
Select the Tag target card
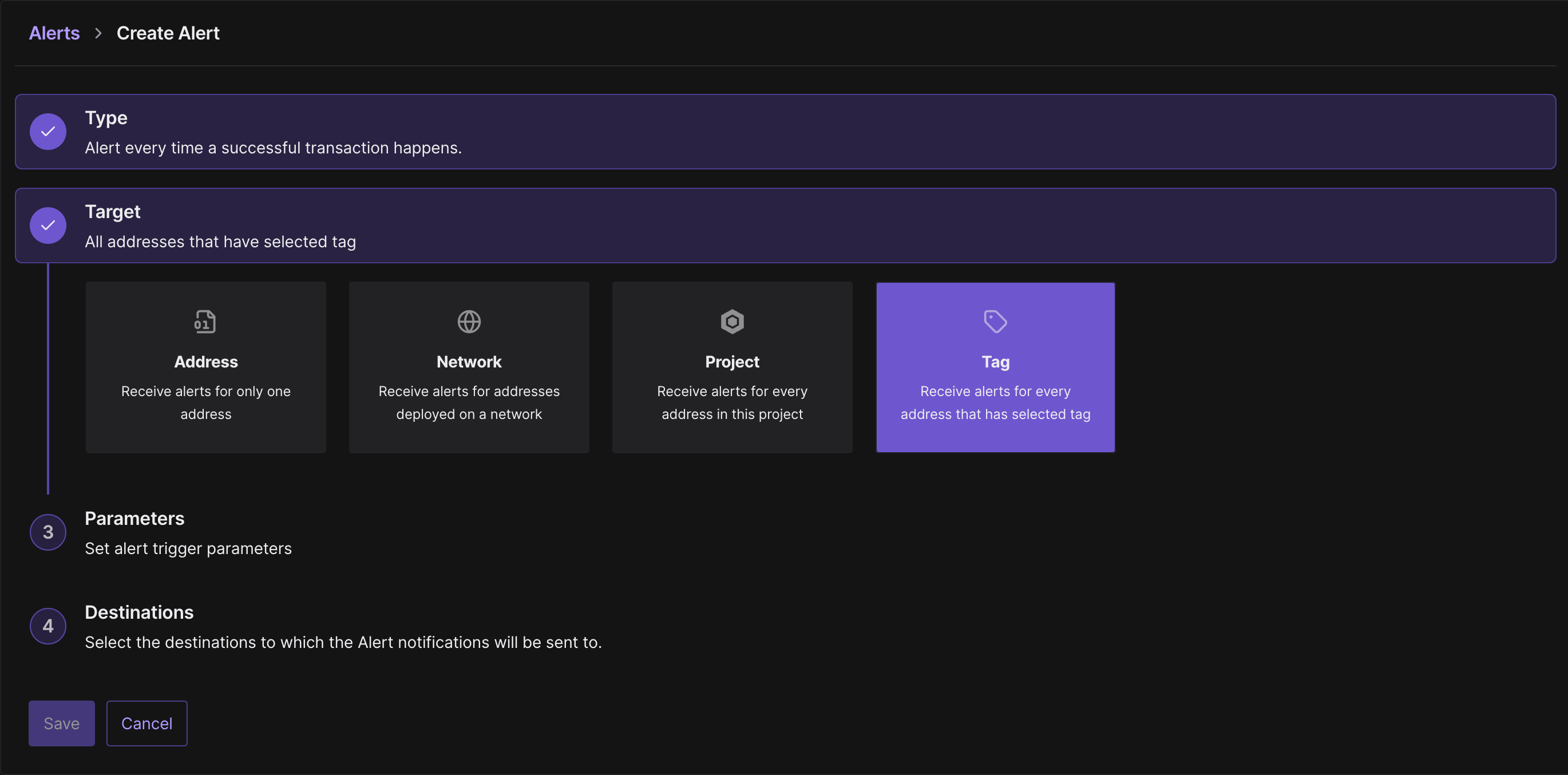(x=995, y=367)
